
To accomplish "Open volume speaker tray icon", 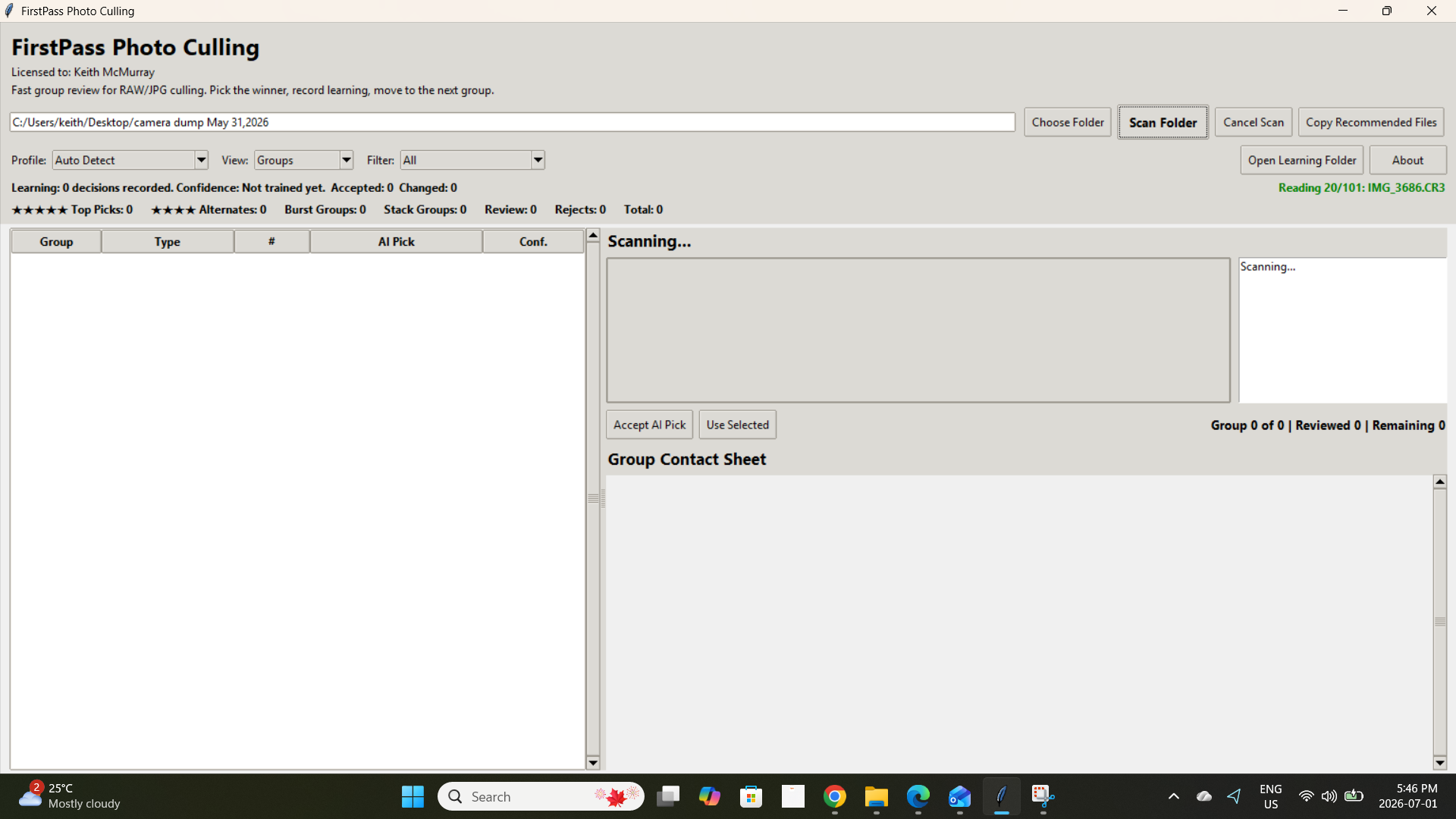I will tap(1329, 796).
